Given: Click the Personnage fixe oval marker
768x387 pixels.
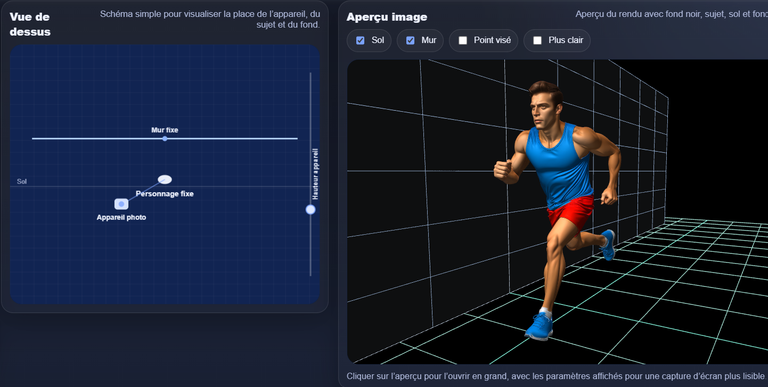Looking at the screenshot, I should click(x=165, y=179).
